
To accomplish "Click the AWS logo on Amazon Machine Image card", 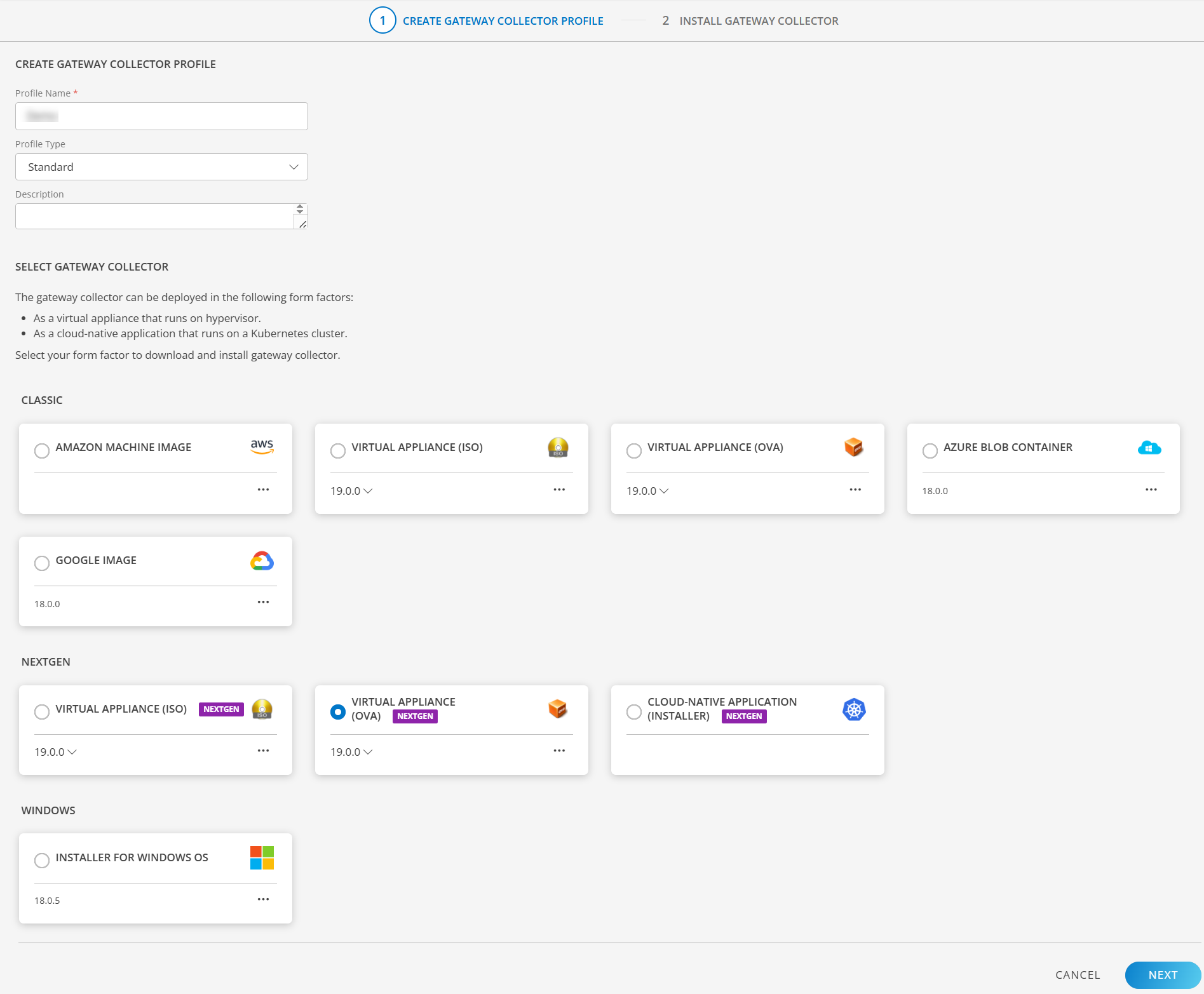I will pos(262,447).
